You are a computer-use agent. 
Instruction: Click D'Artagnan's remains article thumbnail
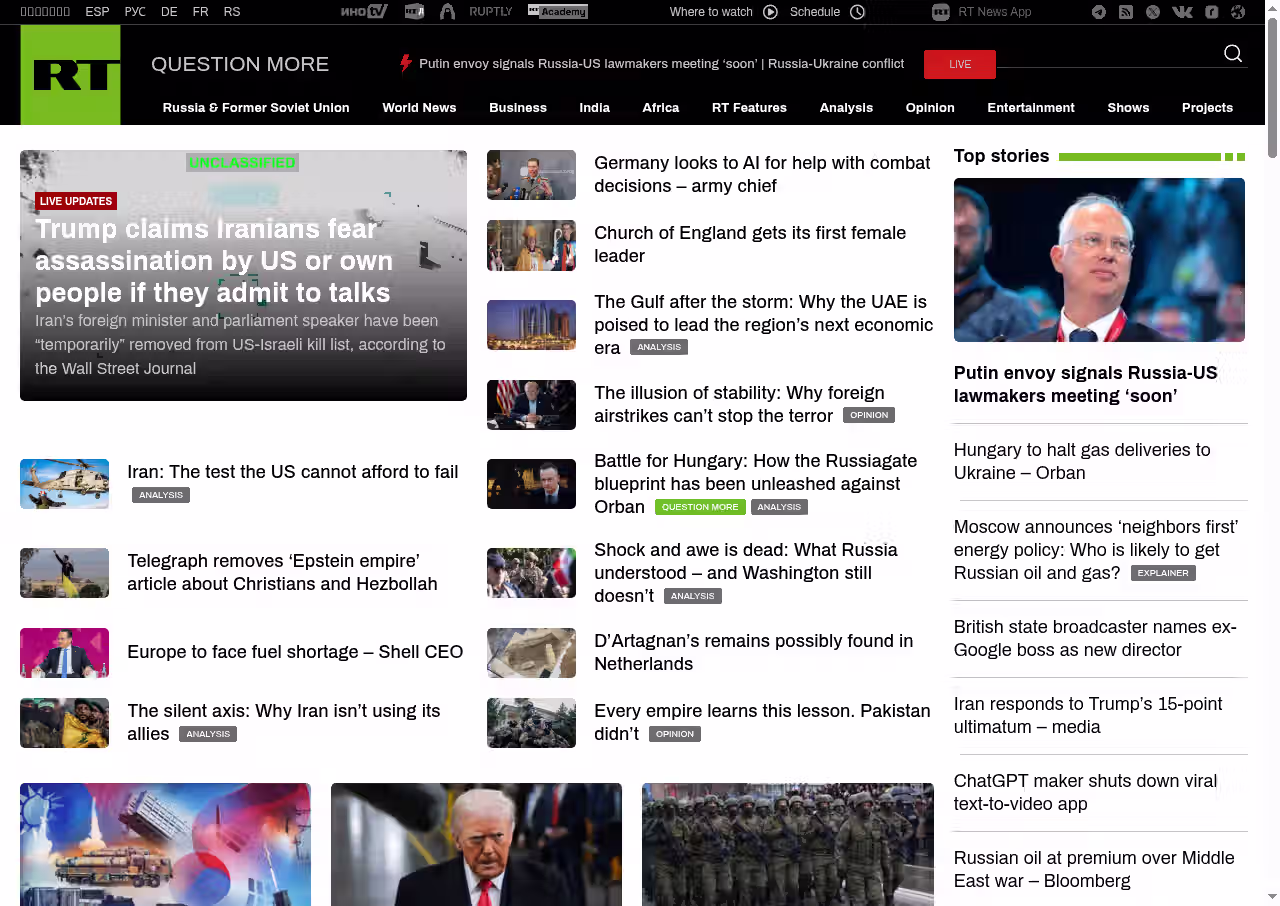531,653
